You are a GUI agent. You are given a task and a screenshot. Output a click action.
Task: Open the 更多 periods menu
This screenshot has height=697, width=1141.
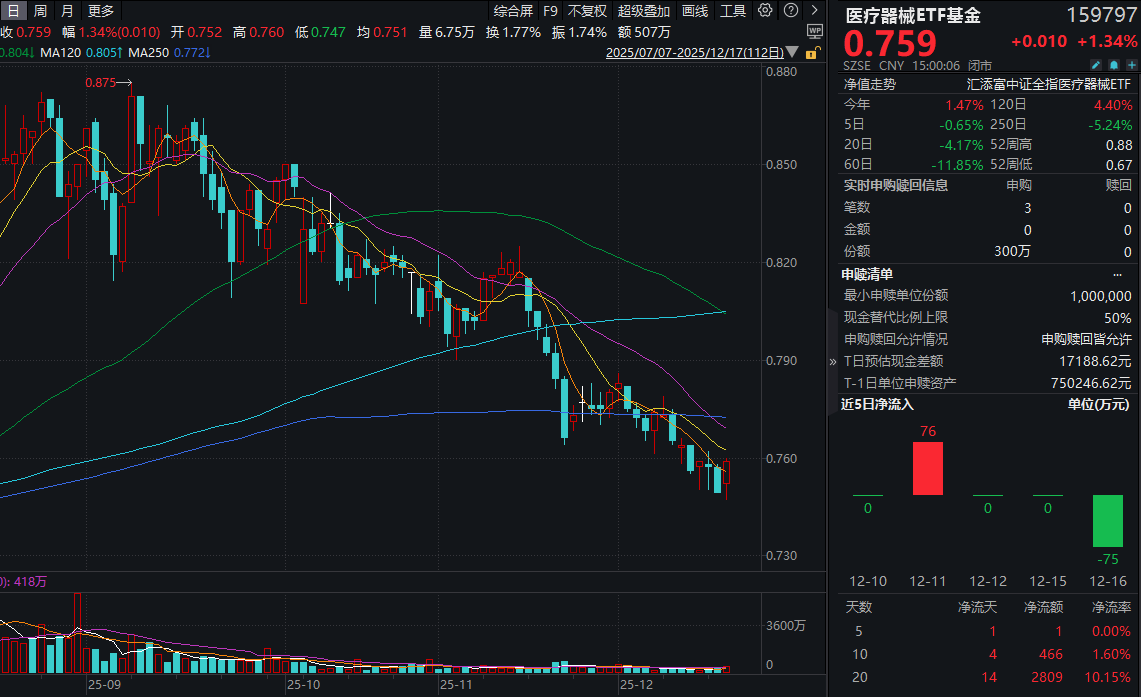100,11
